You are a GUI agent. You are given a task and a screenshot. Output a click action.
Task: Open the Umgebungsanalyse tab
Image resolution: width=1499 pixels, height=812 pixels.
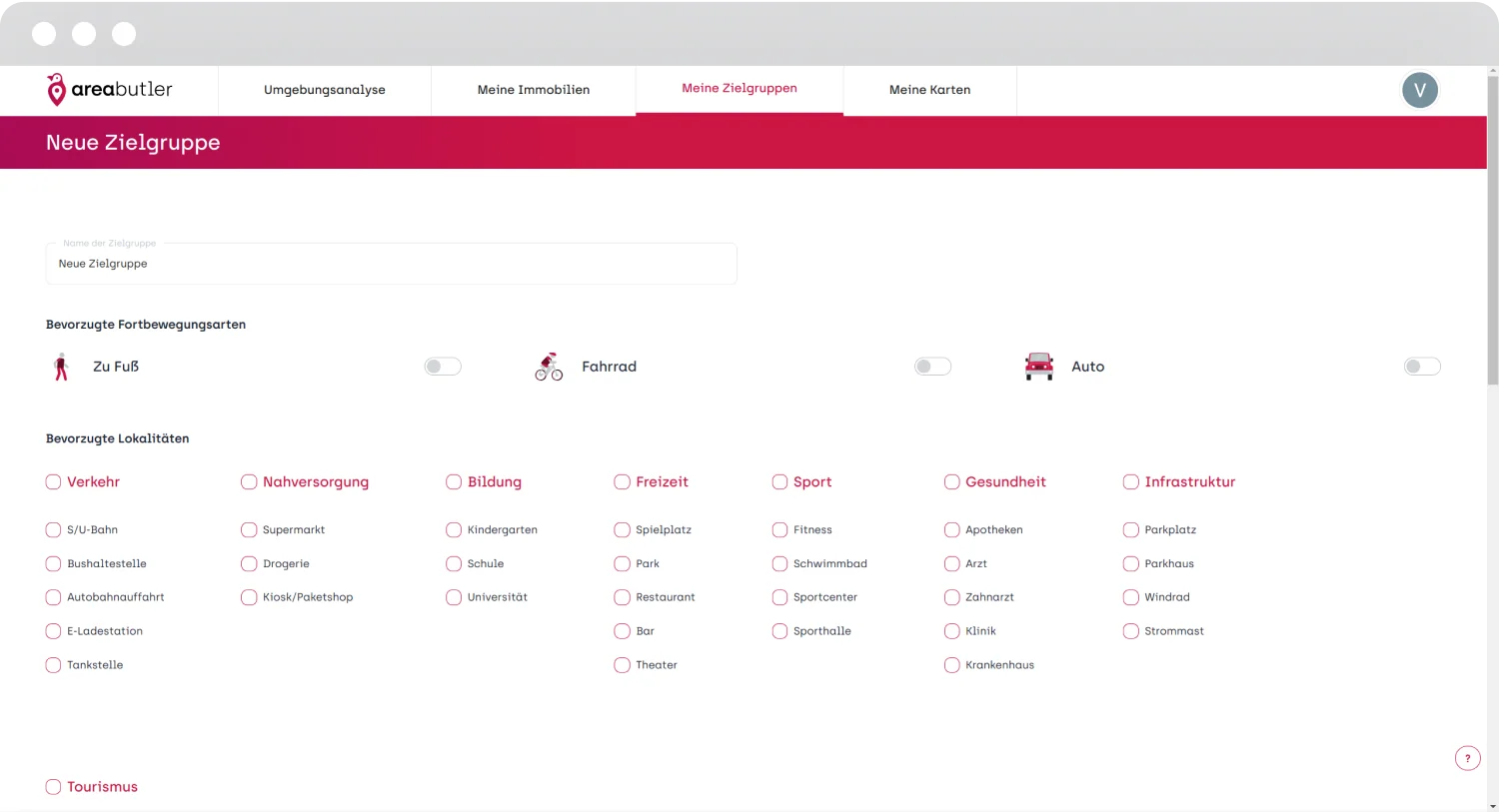pos(325,90)
